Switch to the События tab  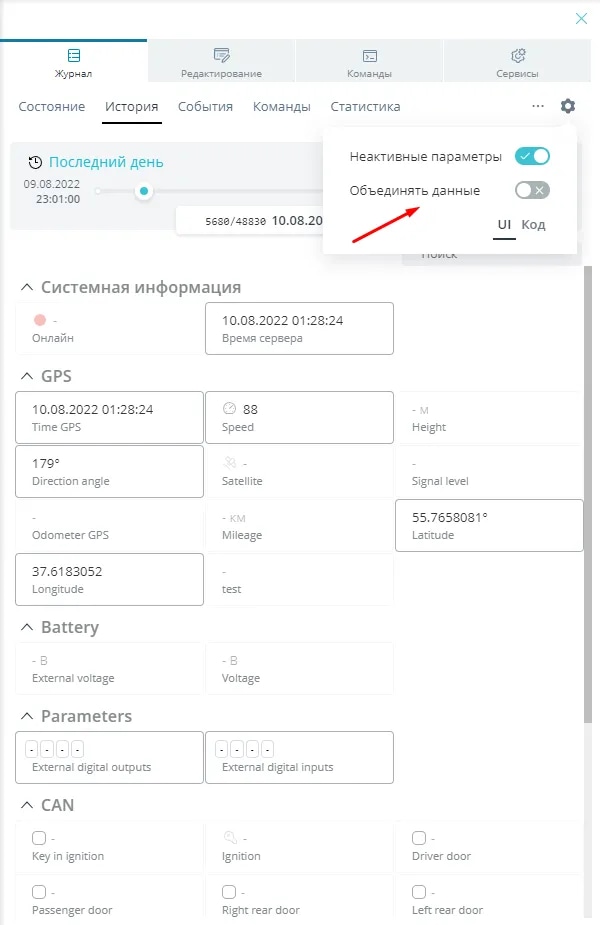point(205,107)
